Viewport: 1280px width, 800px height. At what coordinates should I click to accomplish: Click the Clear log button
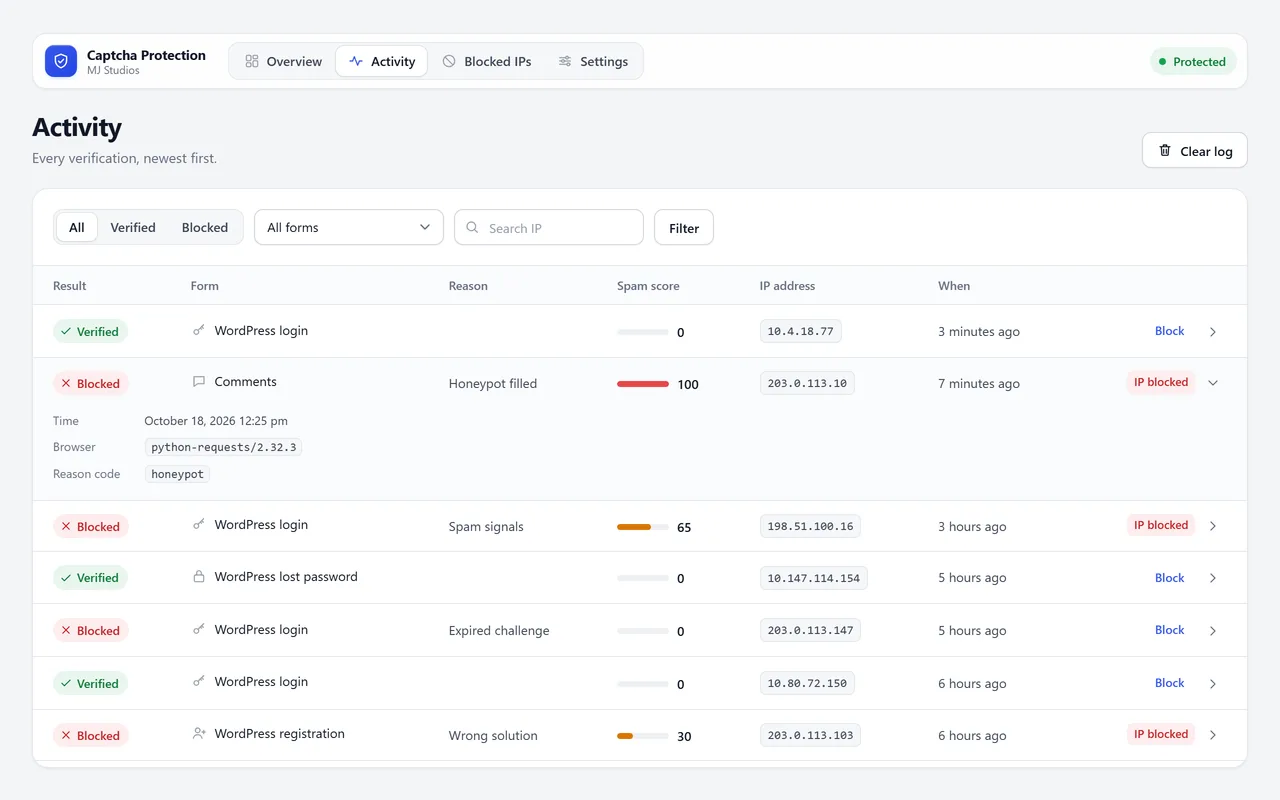pyautogui.click(x=1195, y=151)
